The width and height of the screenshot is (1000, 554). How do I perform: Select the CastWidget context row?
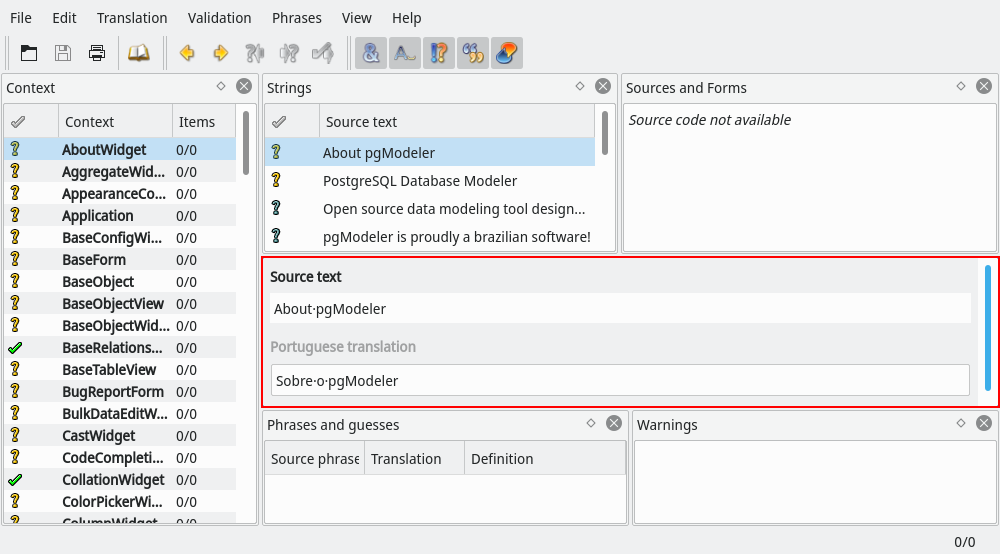[120, 435]
